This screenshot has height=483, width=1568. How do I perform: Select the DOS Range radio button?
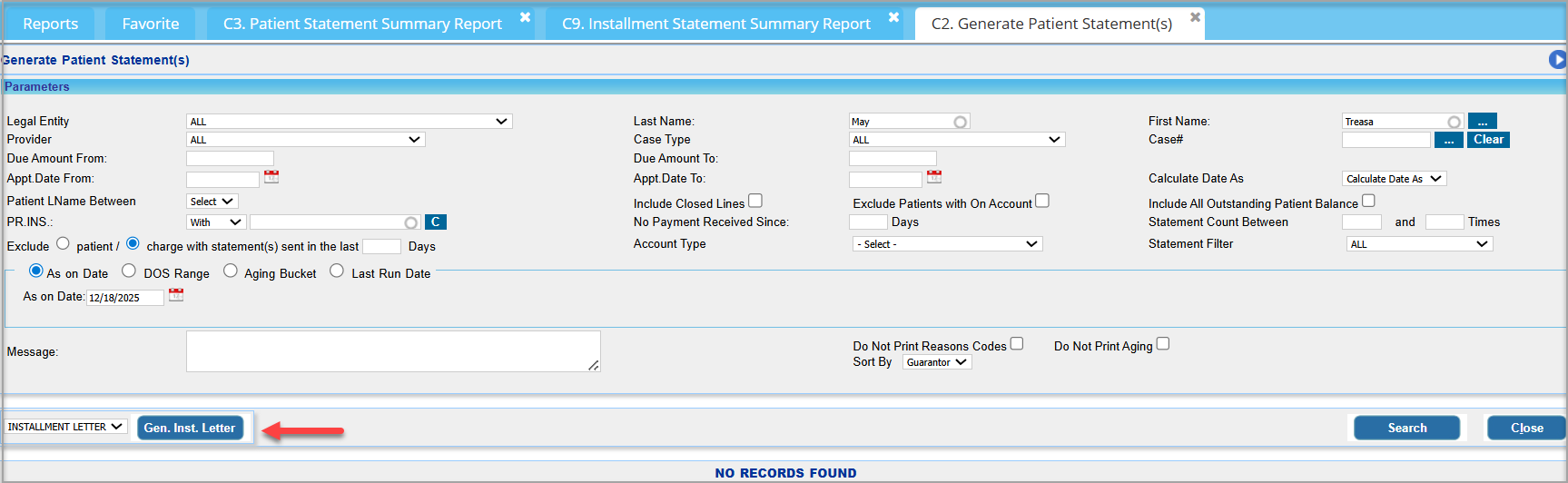pos(129,271)
